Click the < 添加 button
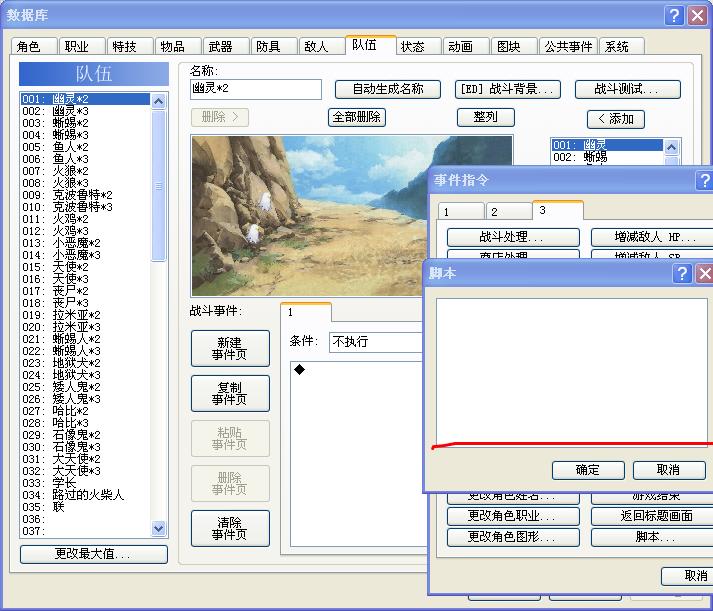This screenshot has height=611, width=713. pyautogui.click(x=616, y=119)
